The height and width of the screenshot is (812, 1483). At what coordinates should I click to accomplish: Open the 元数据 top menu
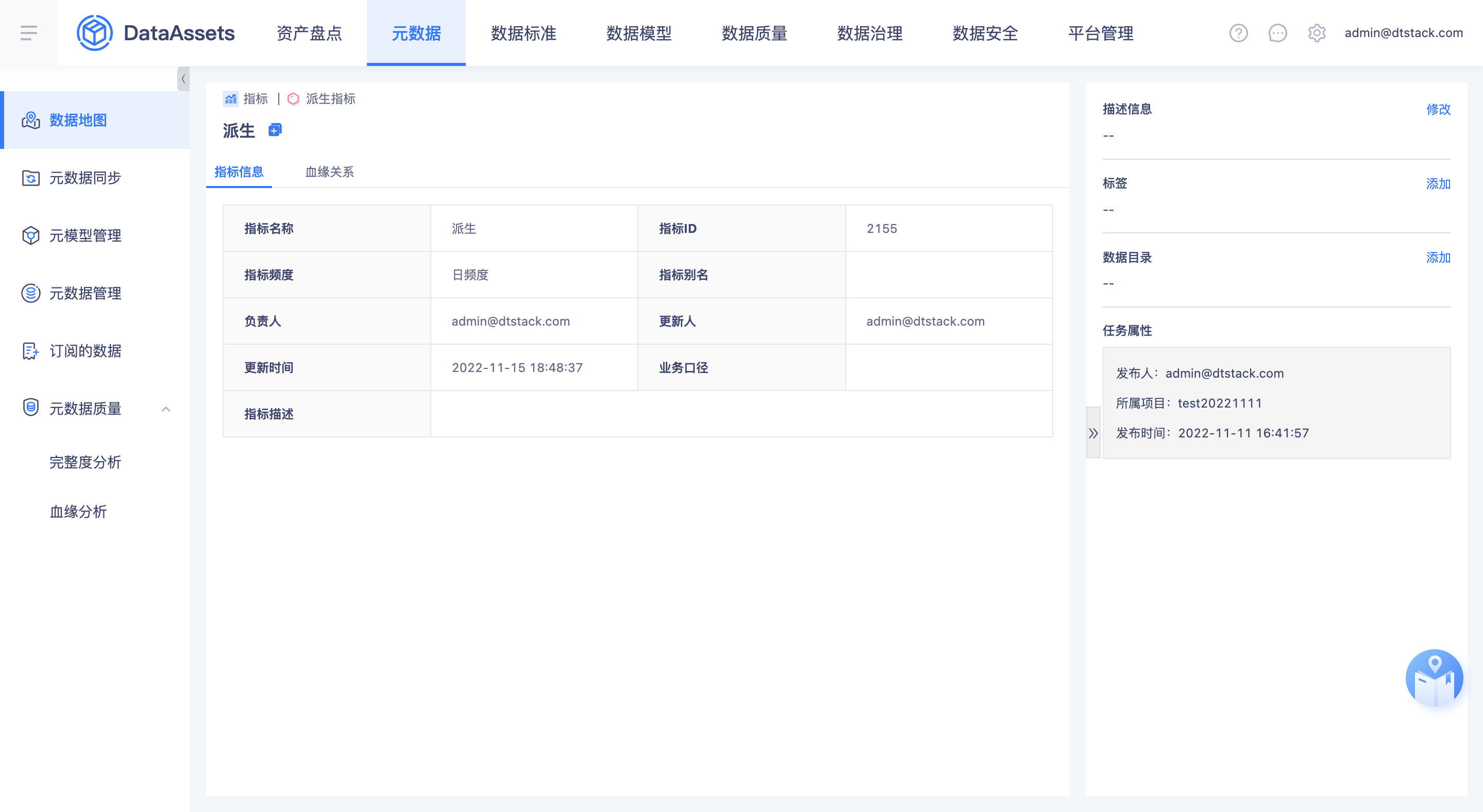(416, 33)
